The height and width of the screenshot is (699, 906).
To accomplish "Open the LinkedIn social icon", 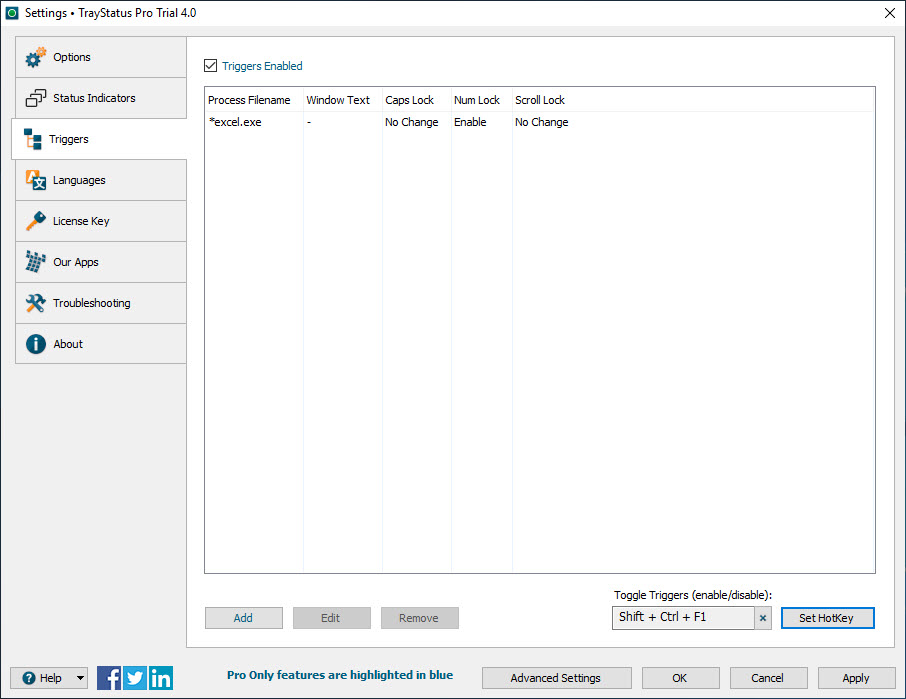I will click(x=161, y=678).
